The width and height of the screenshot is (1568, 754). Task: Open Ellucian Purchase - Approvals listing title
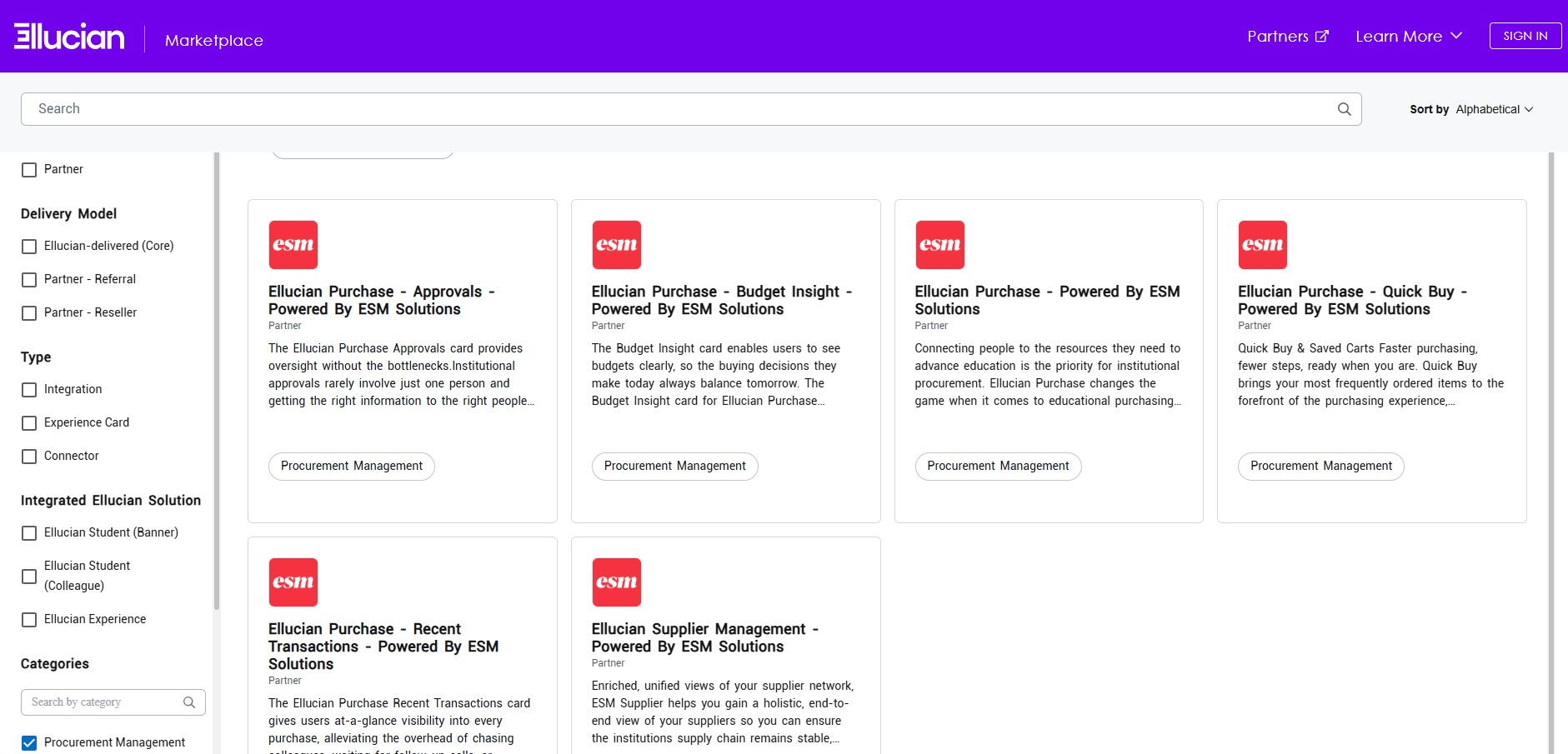coord(382,300)
